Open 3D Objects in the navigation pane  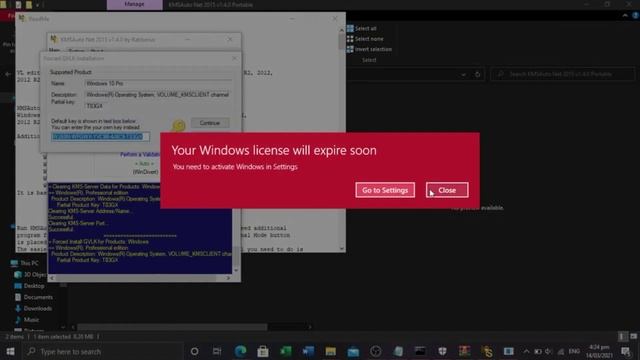(x=30, y=275)
